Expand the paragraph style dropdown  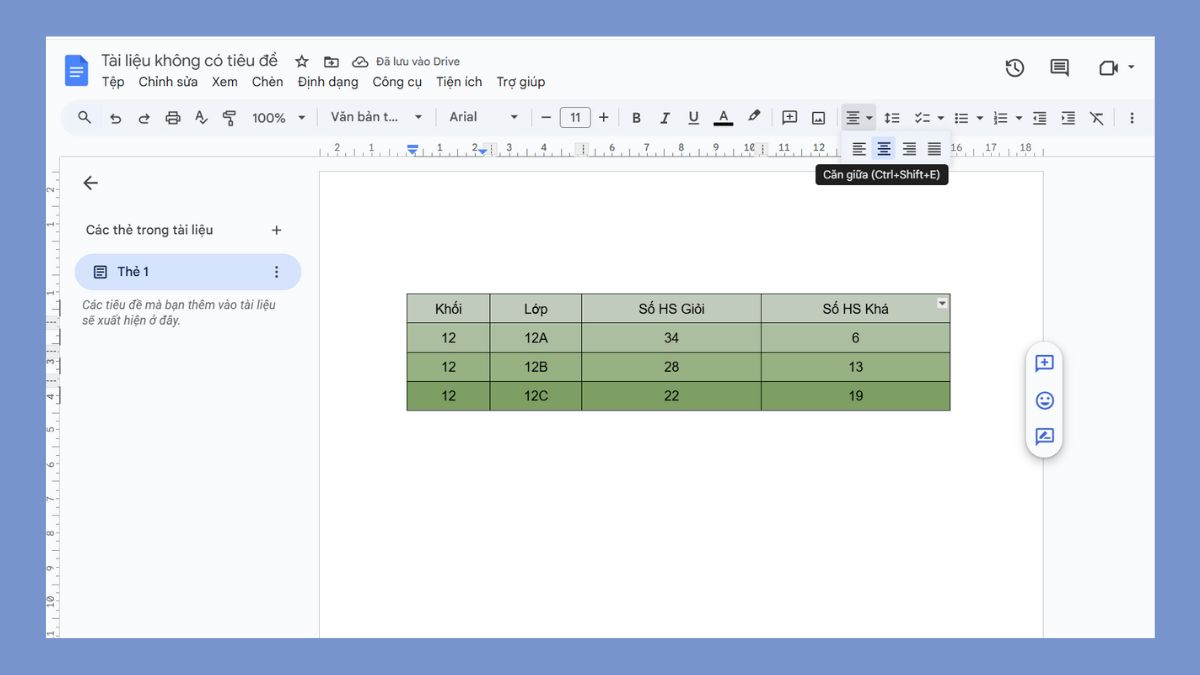376,117
